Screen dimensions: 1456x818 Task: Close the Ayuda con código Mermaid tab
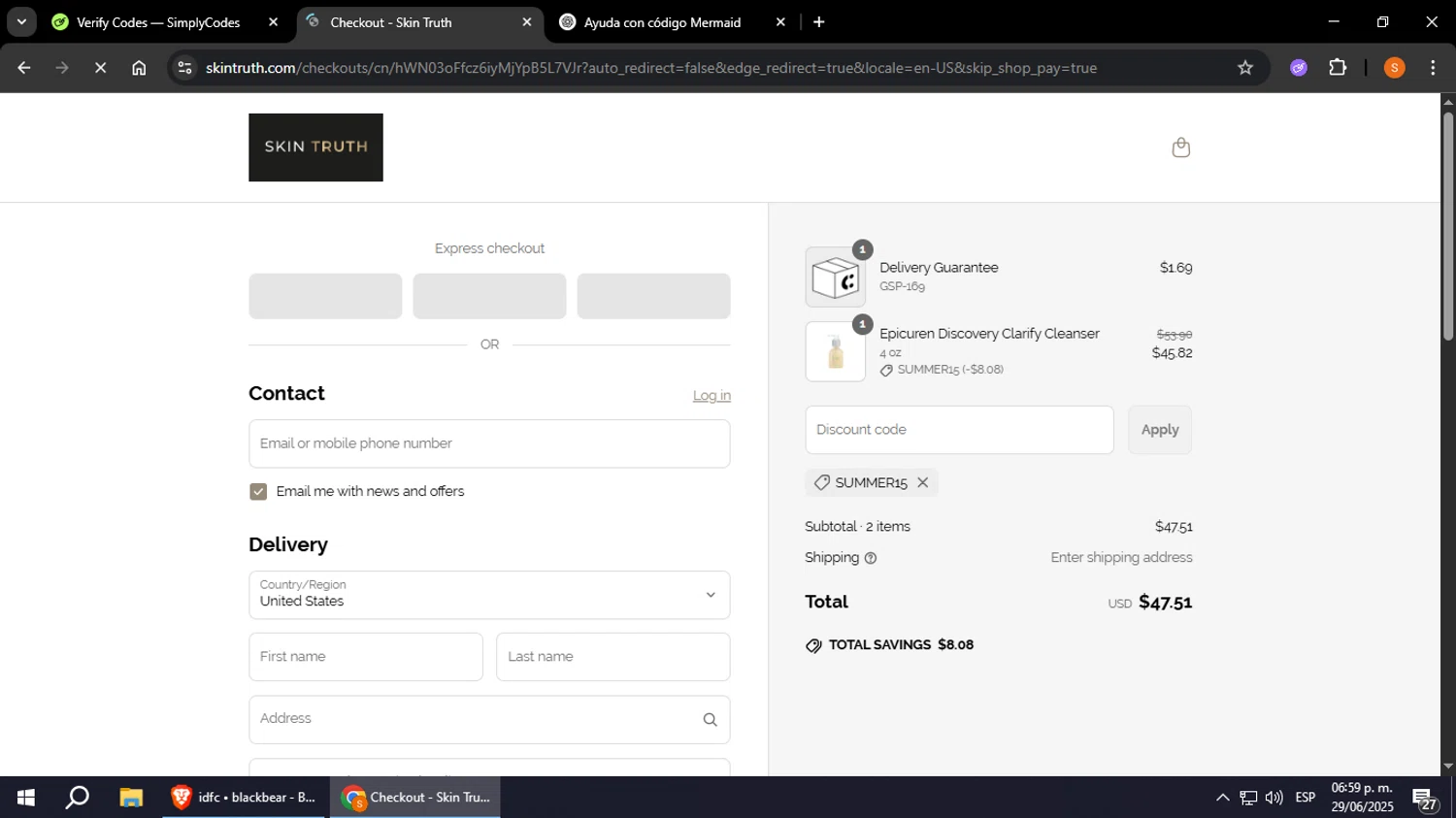(780, 22)
